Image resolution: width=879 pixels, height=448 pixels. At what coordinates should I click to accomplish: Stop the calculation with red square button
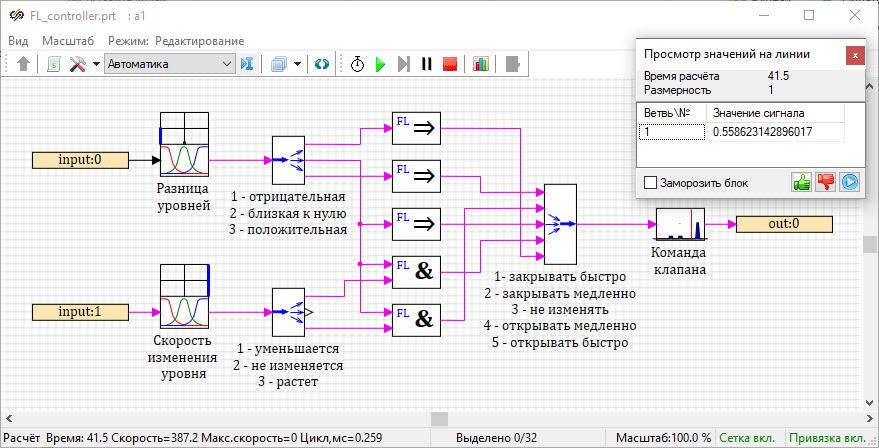click(x=450, y=64)
